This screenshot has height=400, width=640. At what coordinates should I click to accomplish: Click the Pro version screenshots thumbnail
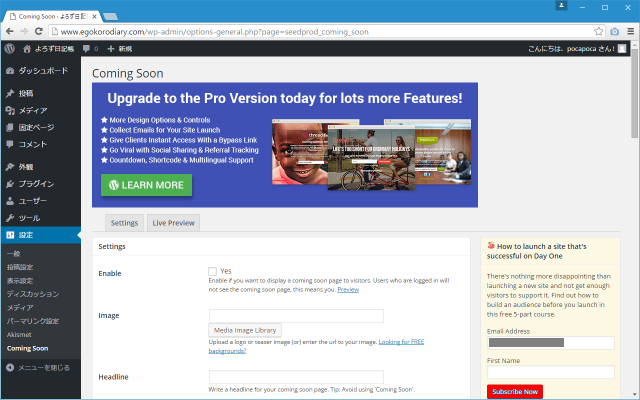pos(371,154)
